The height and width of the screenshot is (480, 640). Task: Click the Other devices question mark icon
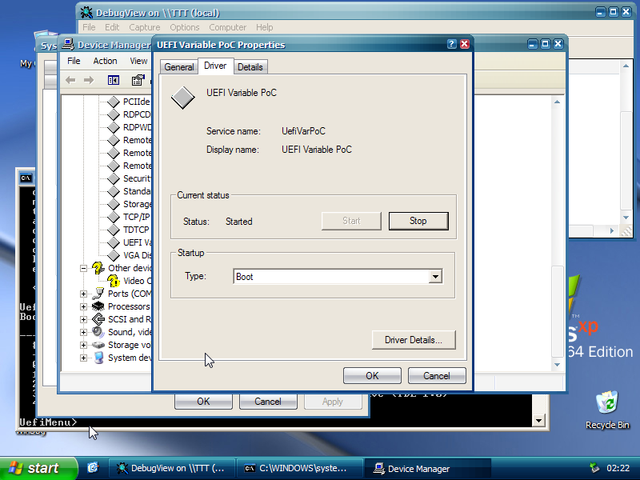[x=98, y=268]
